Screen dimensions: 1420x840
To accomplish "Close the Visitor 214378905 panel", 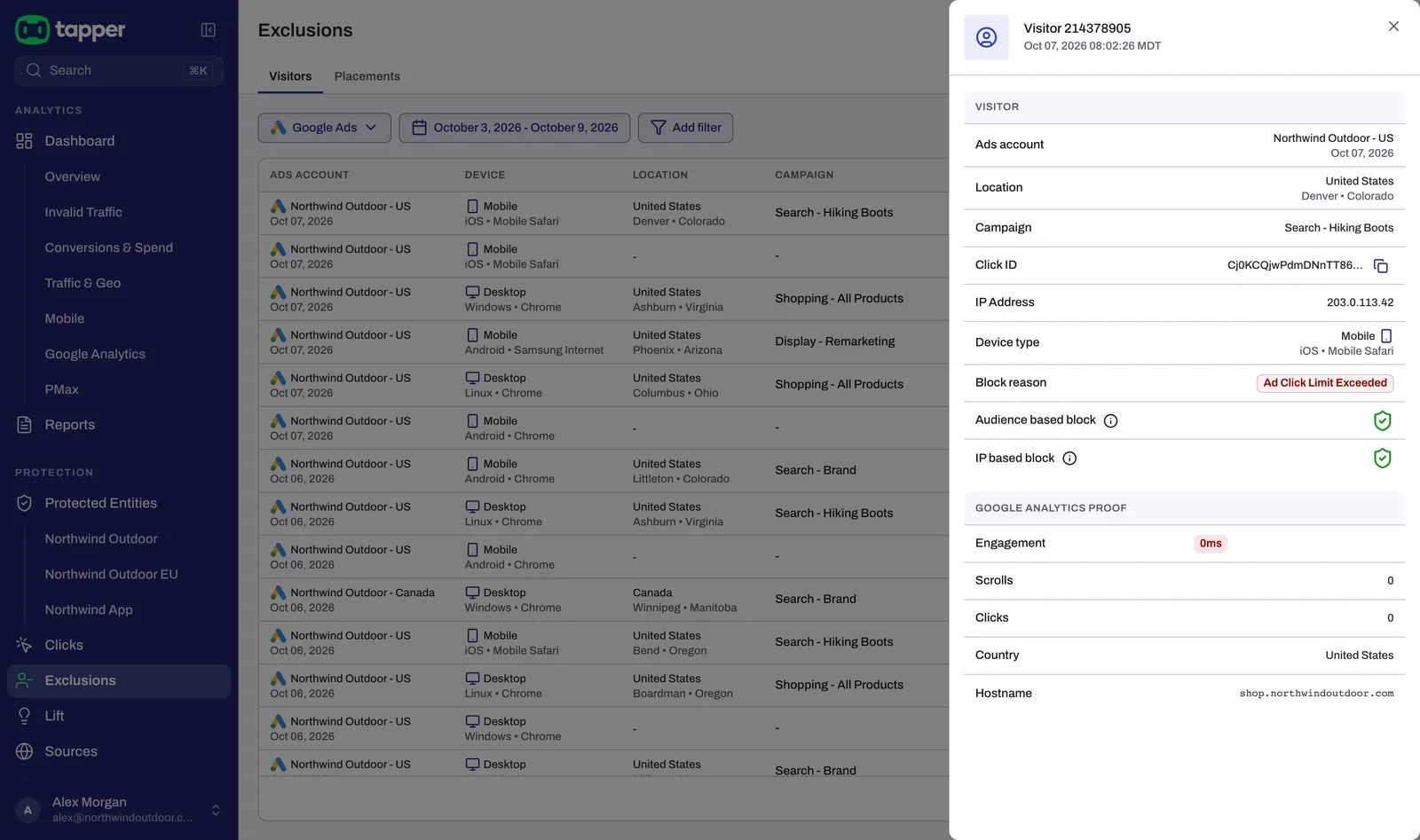I will coord(1393,27).
